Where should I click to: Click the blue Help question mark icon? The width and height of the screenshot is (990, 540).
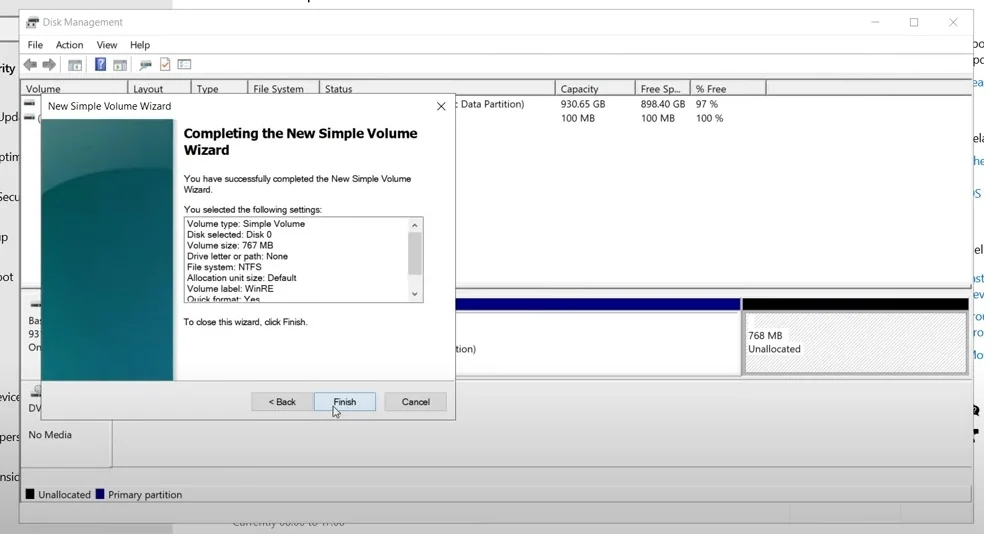100,64
